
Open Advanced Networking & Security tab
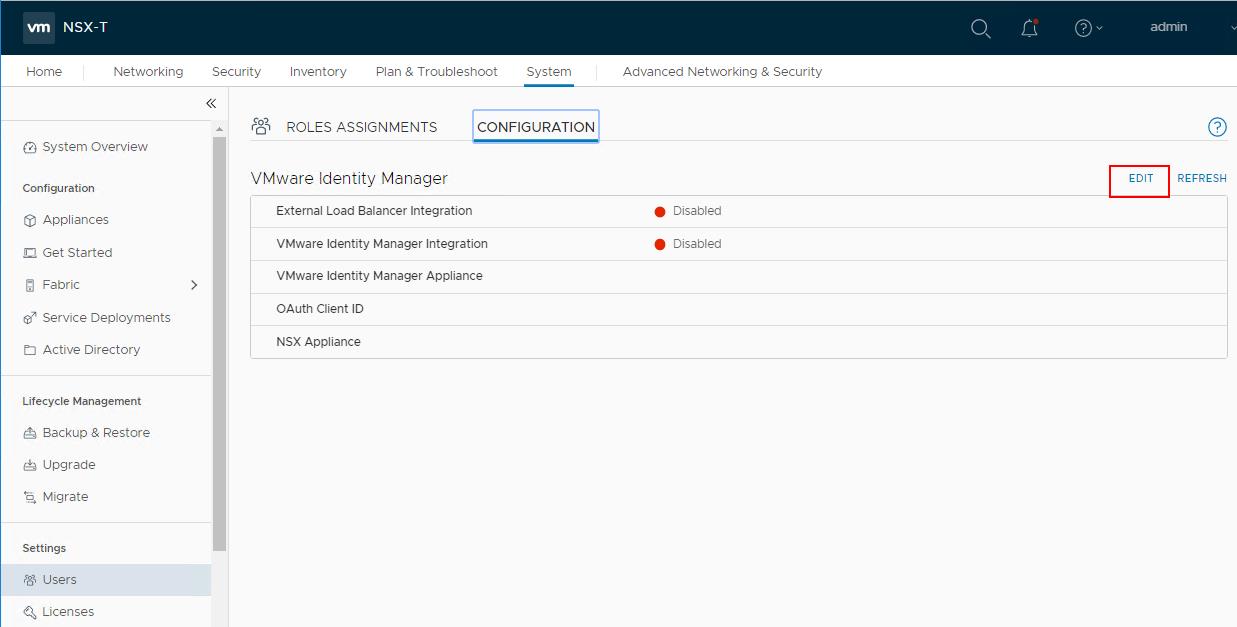click(722, 72)
